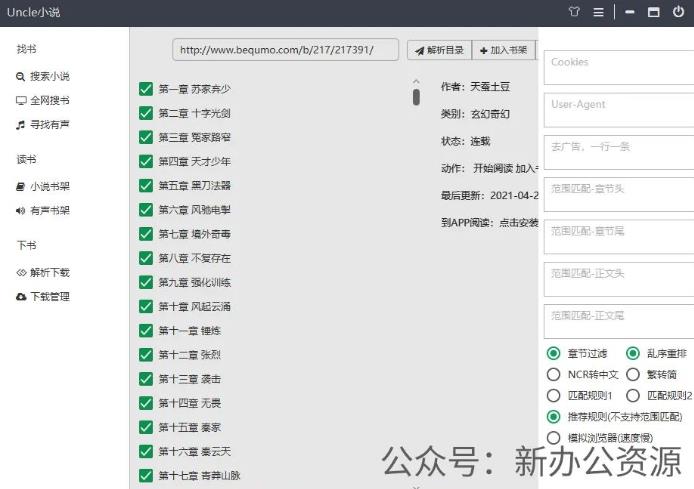Click the cloud icon beside 下载管理
The width and height of the screenshot is (694, 489).
tap(21, 296)
